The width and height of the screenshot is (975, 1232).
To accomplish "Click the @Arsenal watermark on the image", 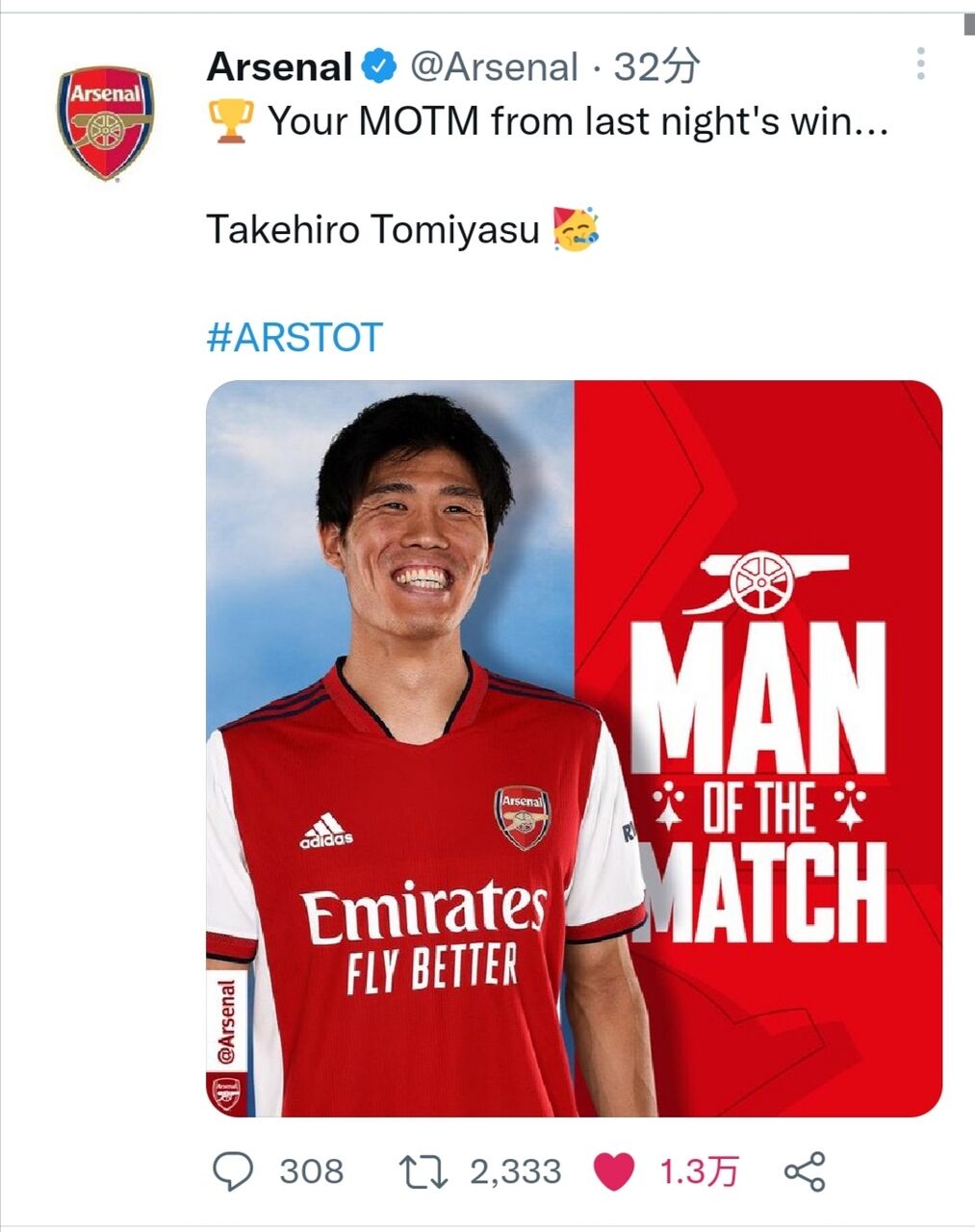I will (x=227, y=1023).
